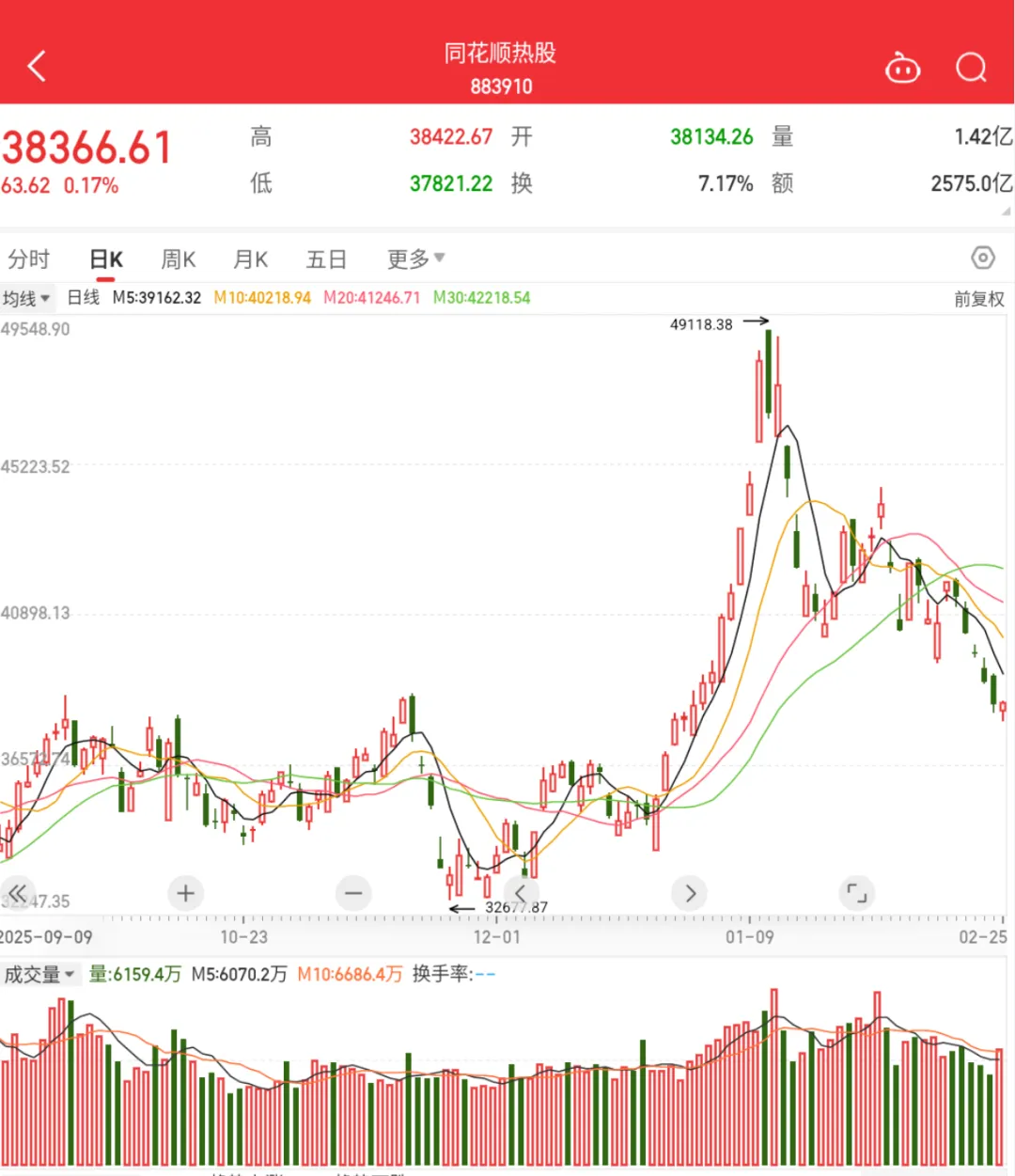Screen dimensions: 1015x1176
Task: Click 日线 label in indicator row
Action: point(84,298)
